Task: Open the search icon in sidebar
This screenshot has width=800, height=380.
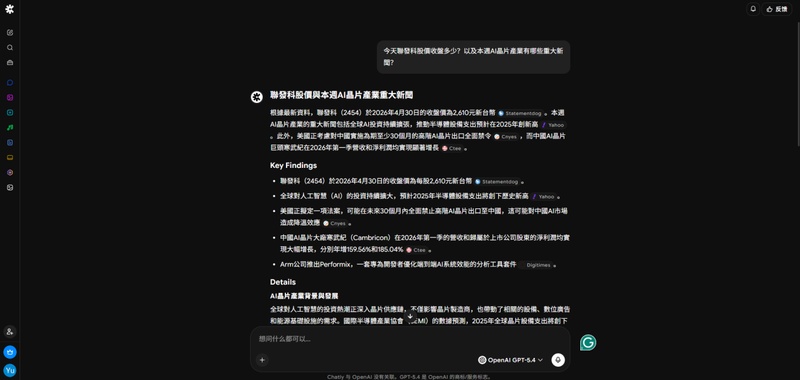Action: (x=10, y=47)
